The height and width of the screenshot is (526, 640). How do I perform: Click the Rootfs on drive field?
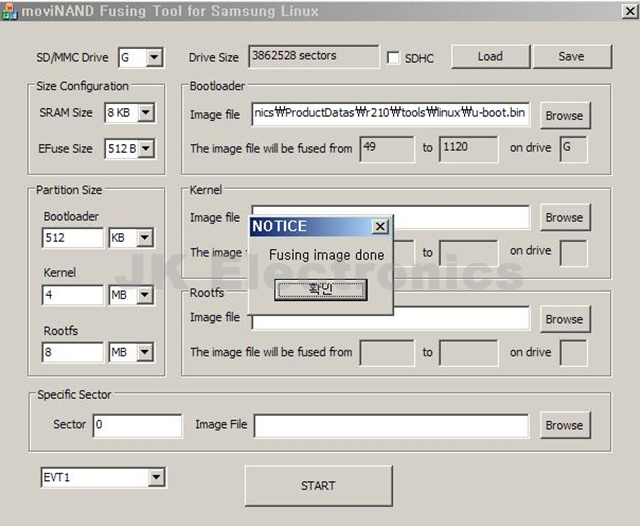(x=573, y=353)
